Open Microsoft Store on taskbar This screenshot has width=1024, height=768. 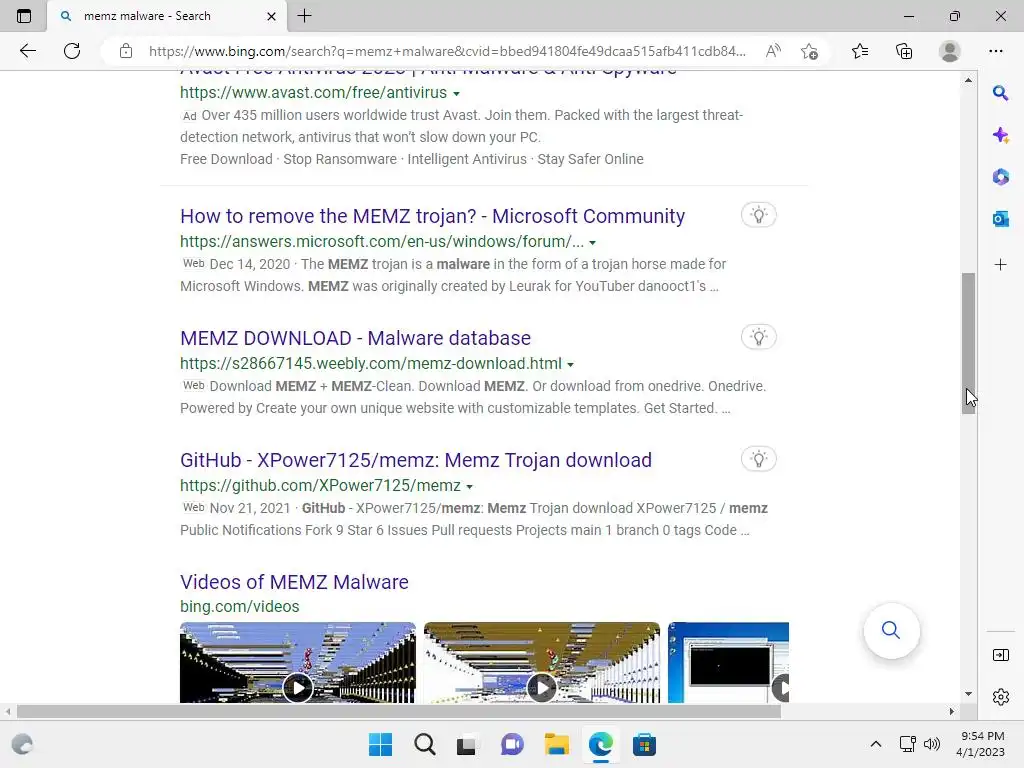645,744
